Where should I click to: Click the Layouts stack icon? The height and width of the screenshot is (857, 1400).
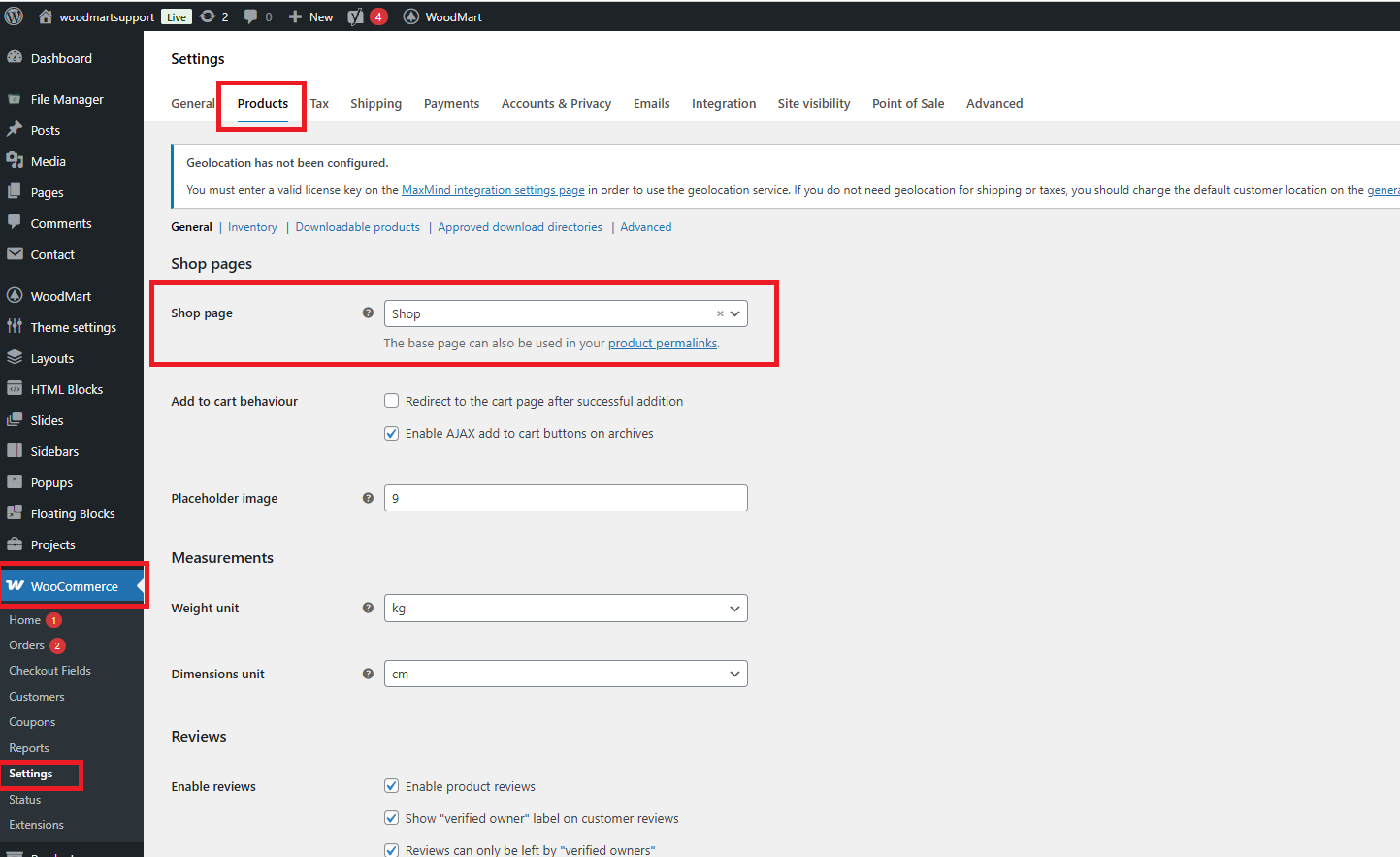(x=15, y=358)
